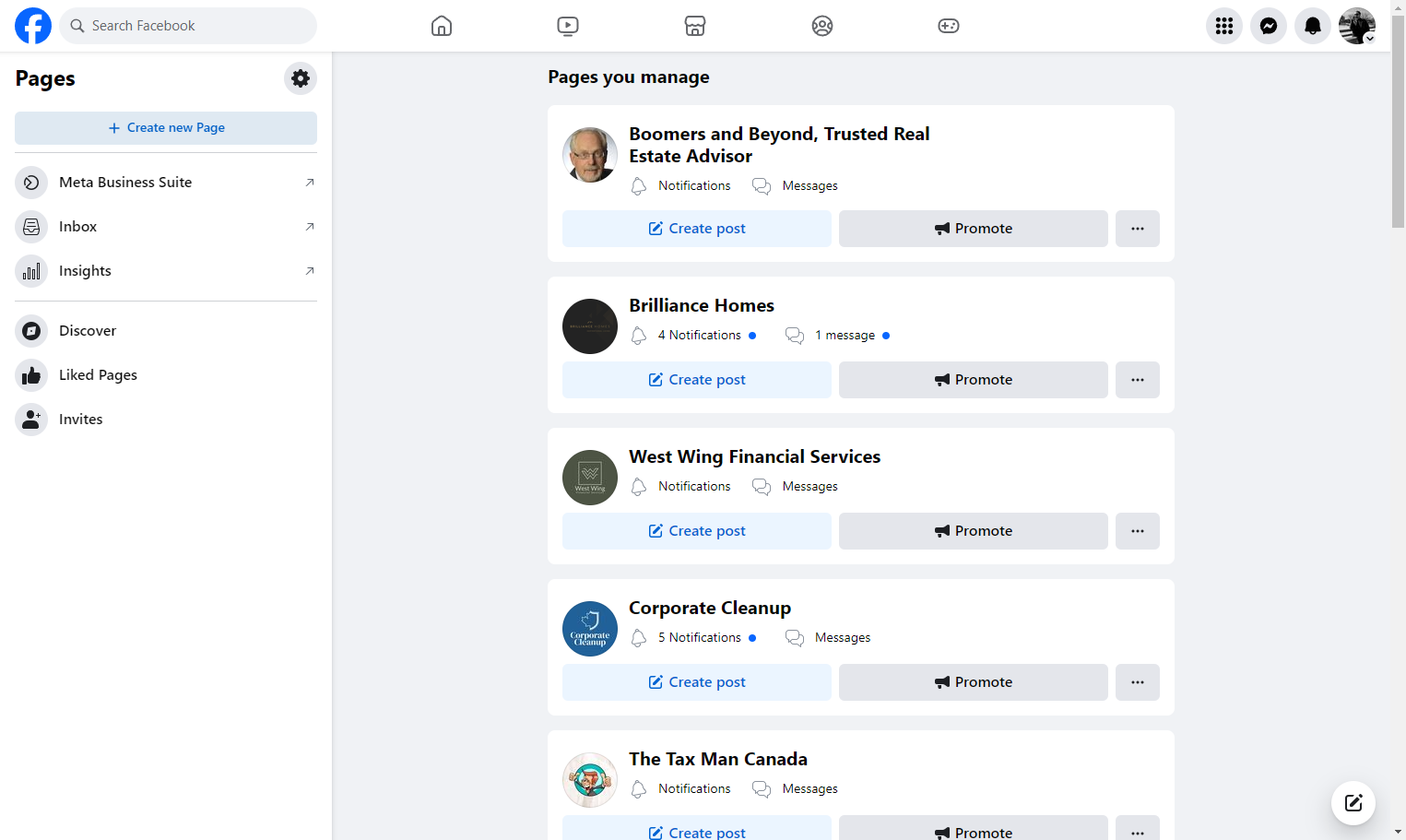Open the Marketplace icon
This screenshot has width=1406, height=840.
coord(695,26)
